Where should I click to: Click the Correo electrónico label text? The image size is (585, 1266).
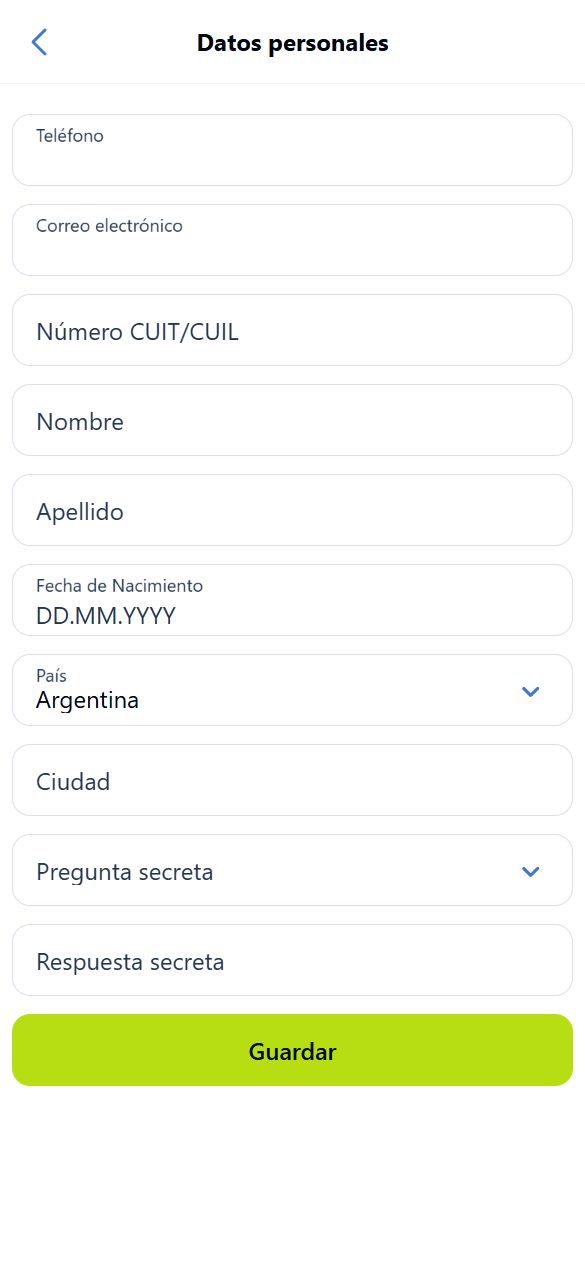[109, 226]
